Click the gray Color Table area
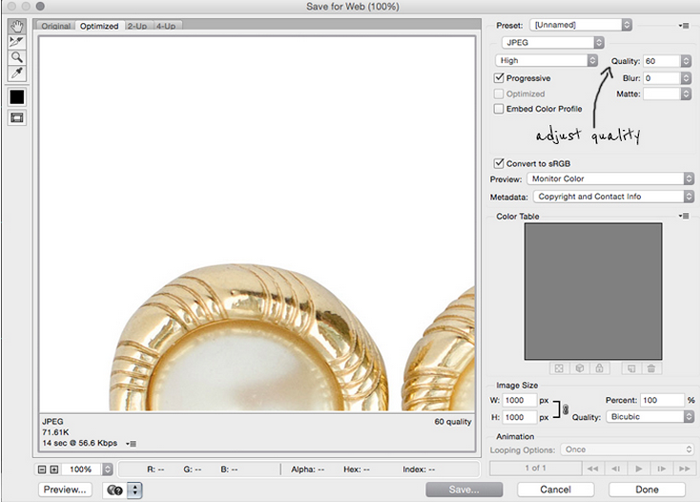The height and width of the screenshot is (502, 700). [593, 291]
